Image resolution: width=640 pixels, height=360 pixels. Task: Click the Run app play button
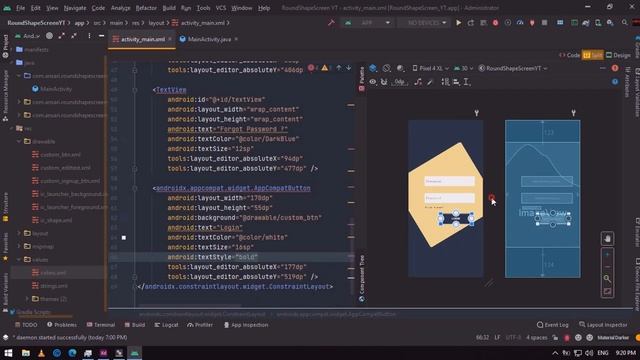458,23
